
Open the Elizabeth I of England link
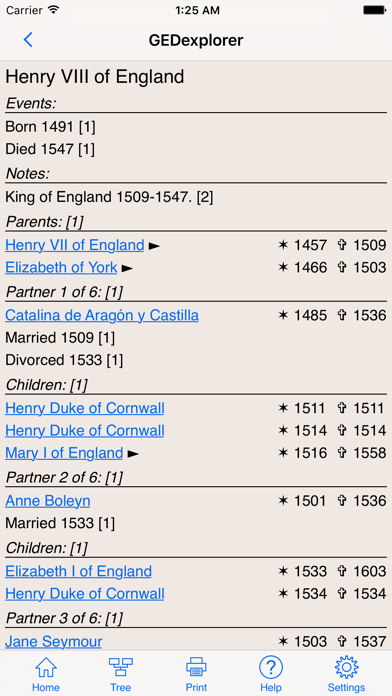click(78, 571)
